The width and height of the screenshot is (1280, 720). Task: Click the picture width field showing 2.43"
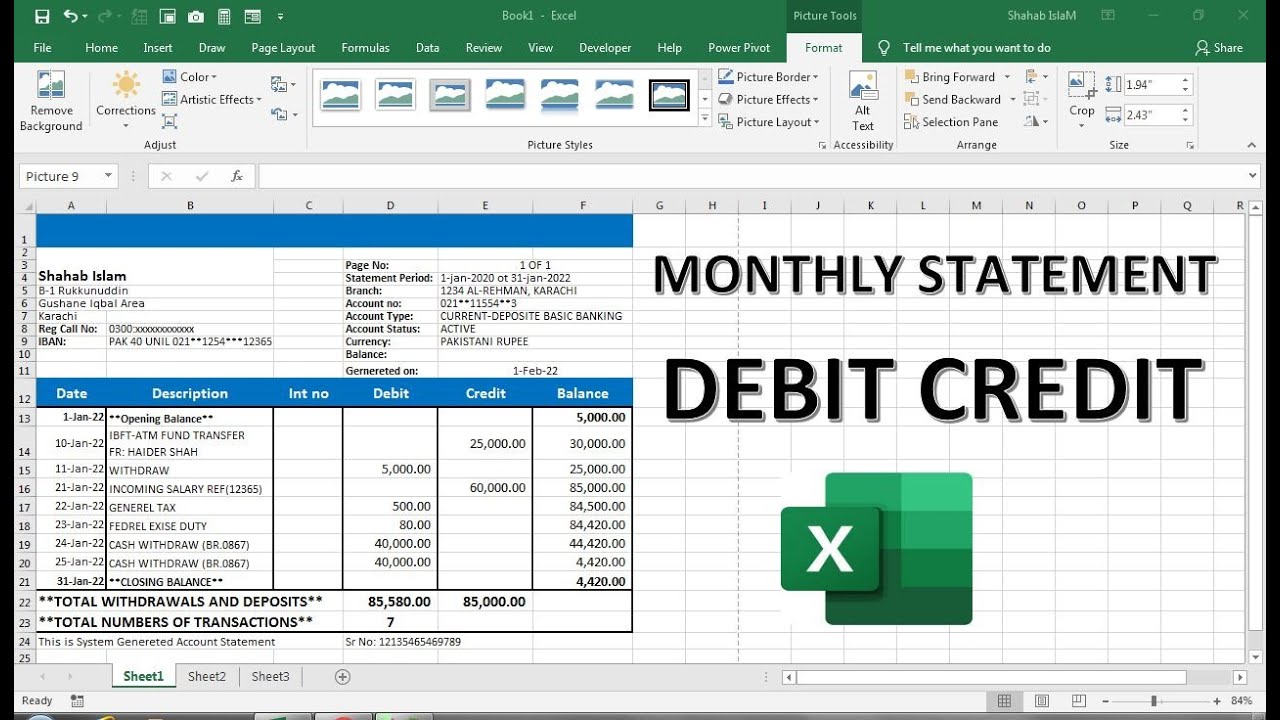click(1152, 115)
